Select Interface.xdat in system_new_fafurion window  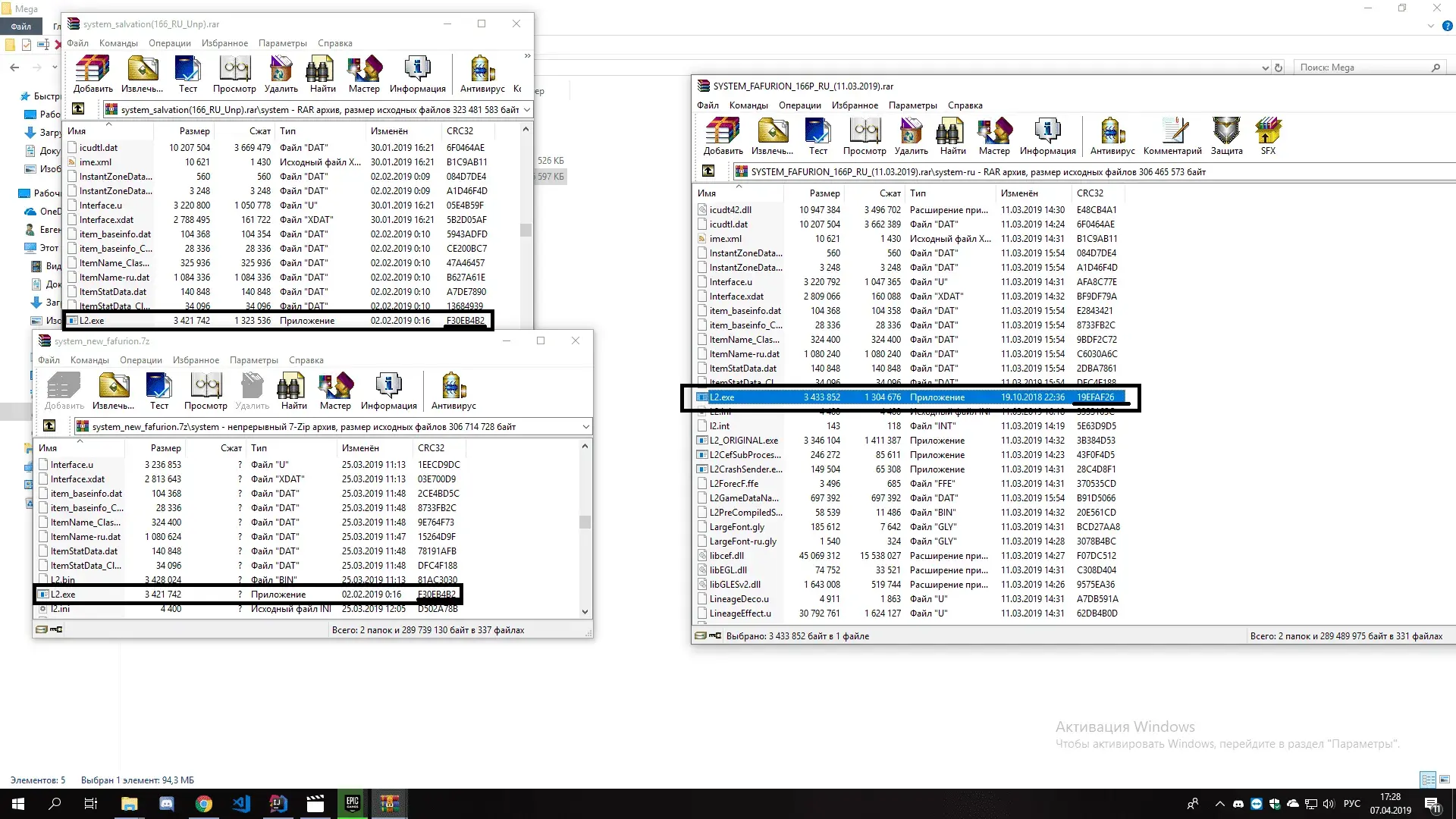pyautogui.click(x=248, y=479)
